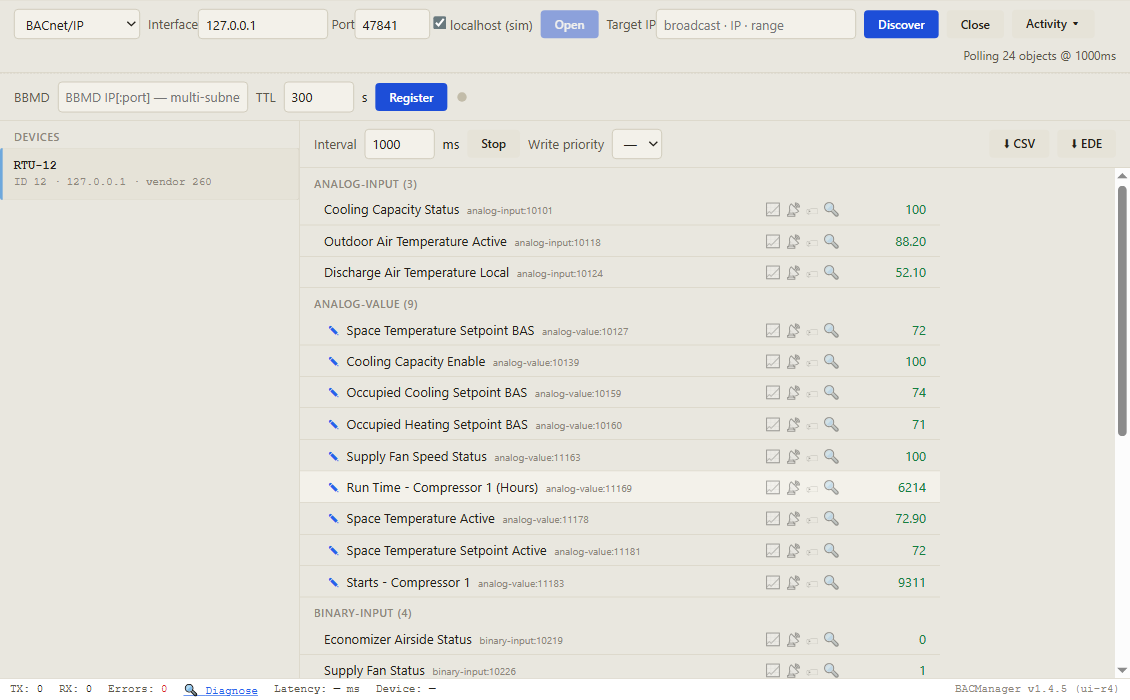This screenshot has height=700, width=1130.
Task: Open the Diagnose link in status bar
Action: (231, 691)
